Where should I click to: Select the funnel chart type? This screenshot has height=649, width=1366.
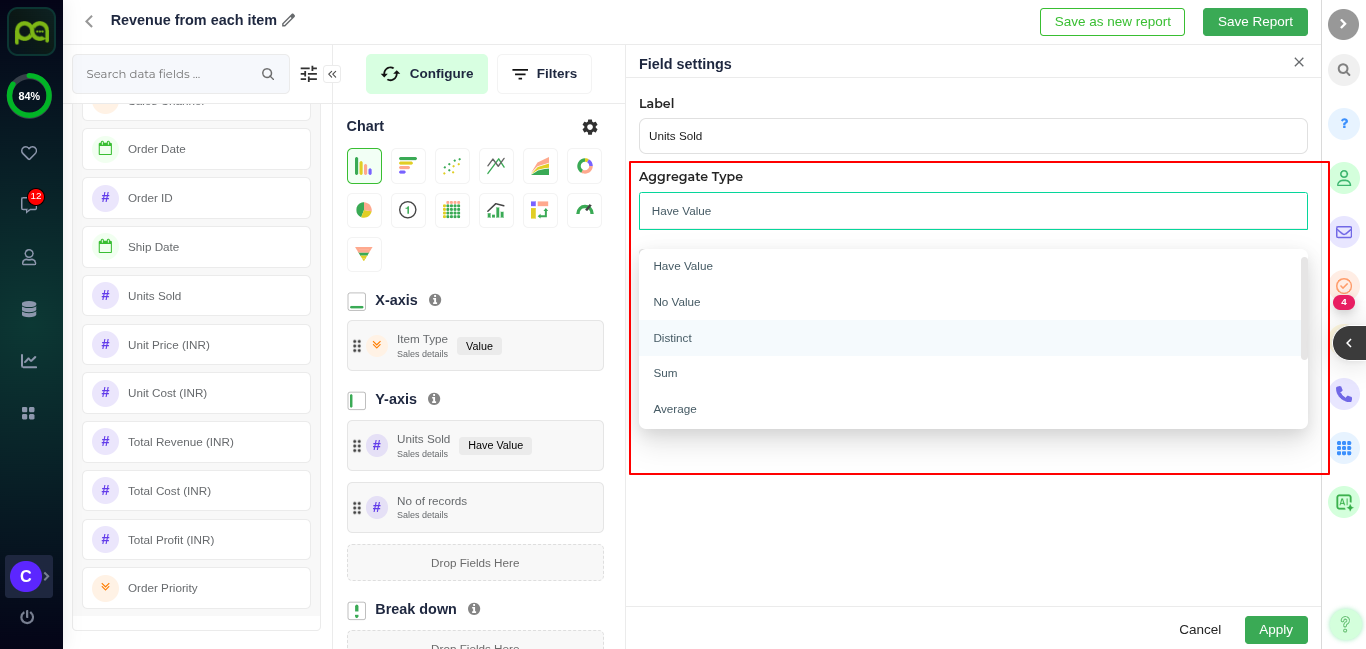[364, 254]
